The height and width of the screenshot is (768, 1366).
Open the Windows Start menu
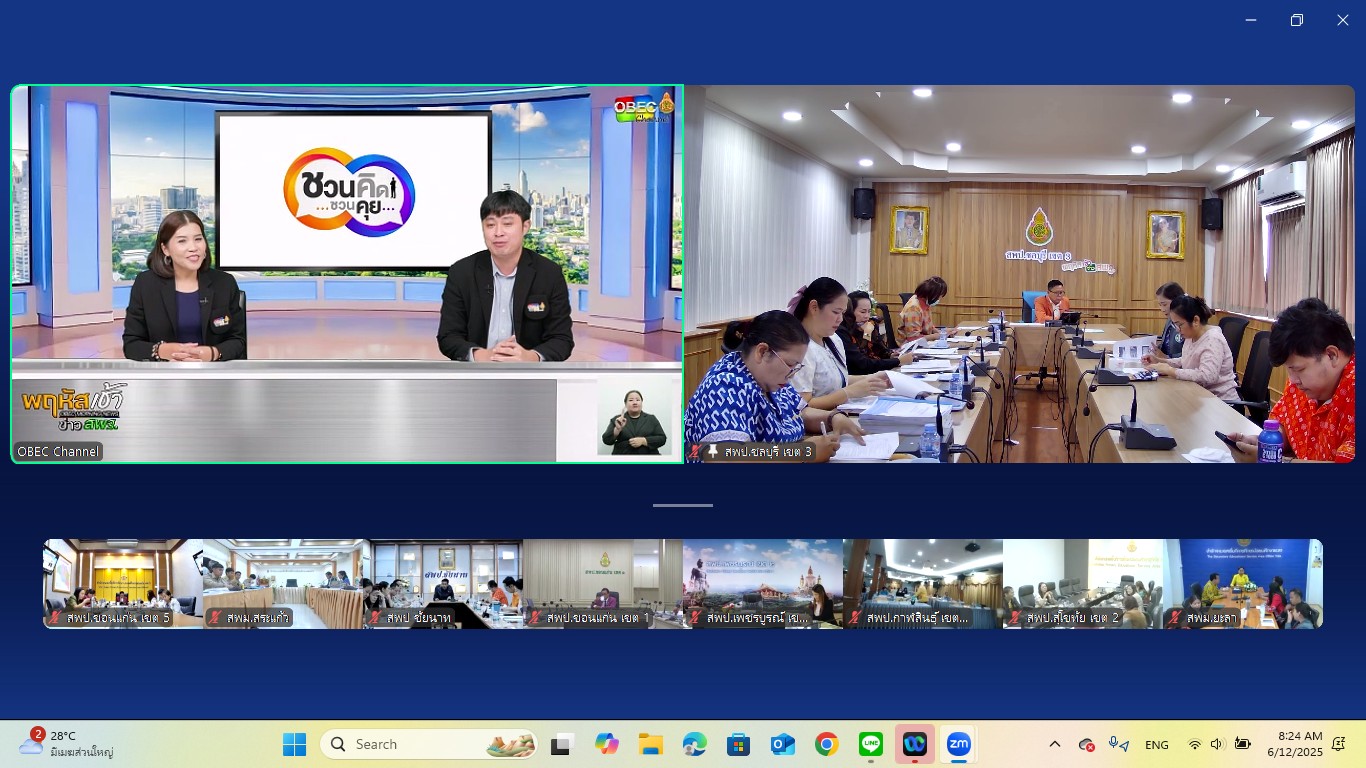coord(294,744)
